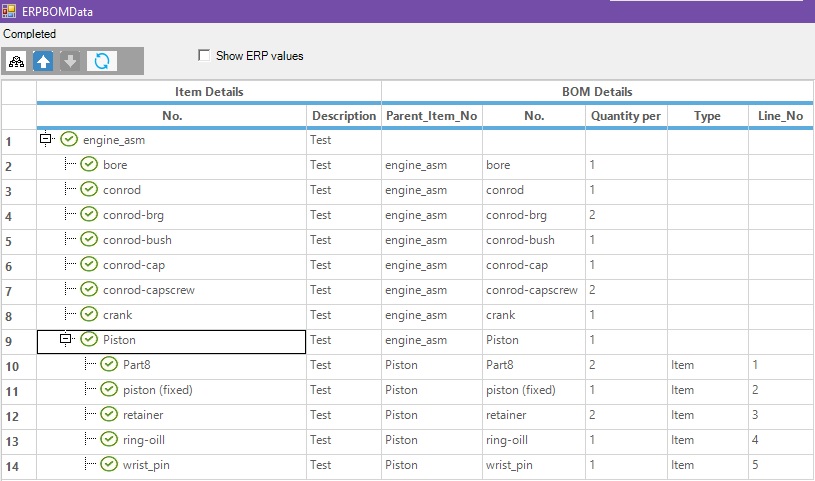The height and width of the screenshot is (481, 815).
Task: Click green check icon beside wrist_pin
Action: click(x=109, y=464)
